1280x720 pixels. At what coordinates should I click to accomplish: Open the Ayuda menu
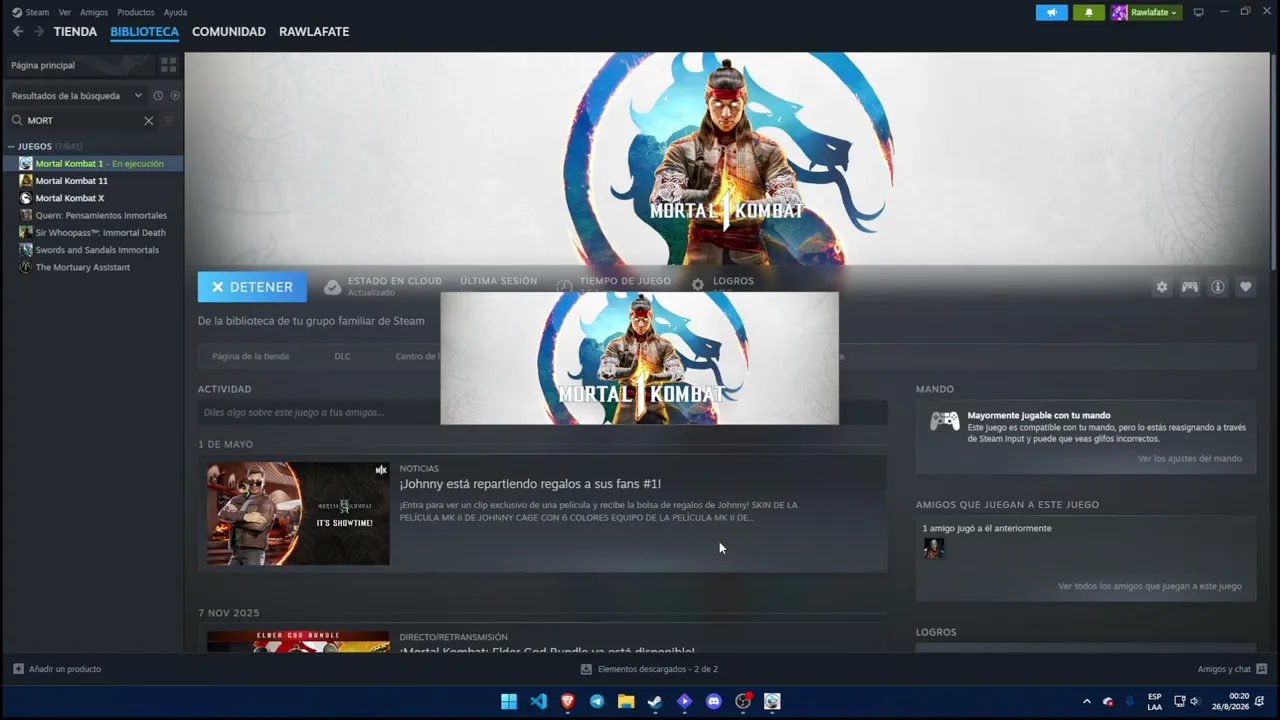(x=175, y=12)
